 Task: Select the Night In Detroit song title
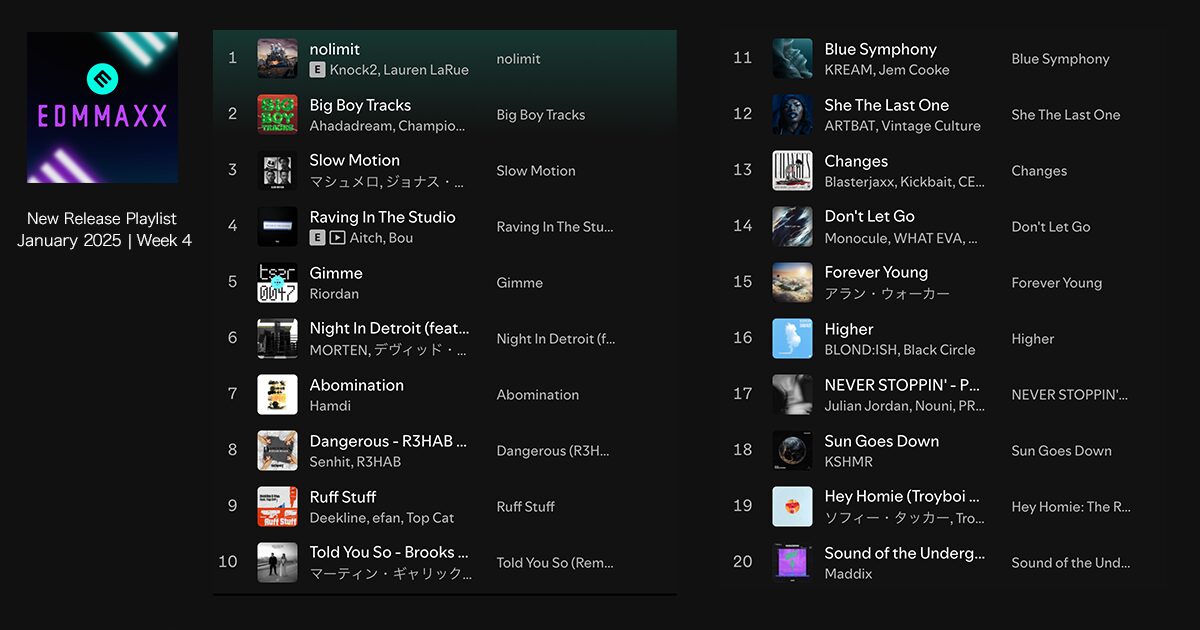pyautogui.click(x=389, y=329)
